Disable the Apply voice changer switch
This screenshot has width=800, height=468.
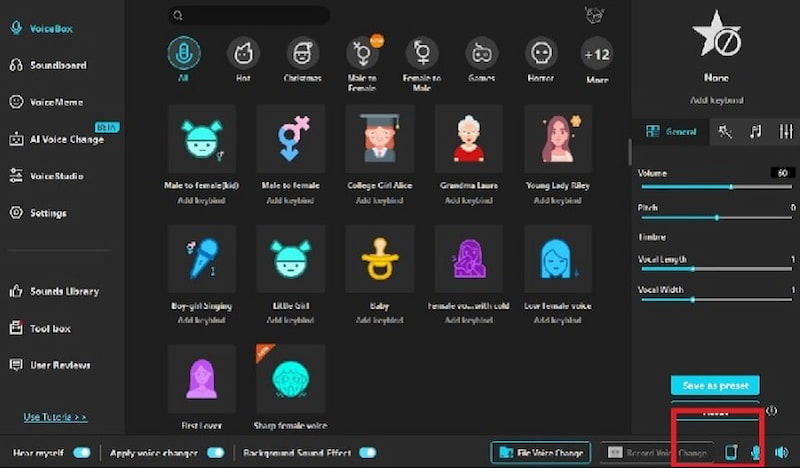point(215,453)
